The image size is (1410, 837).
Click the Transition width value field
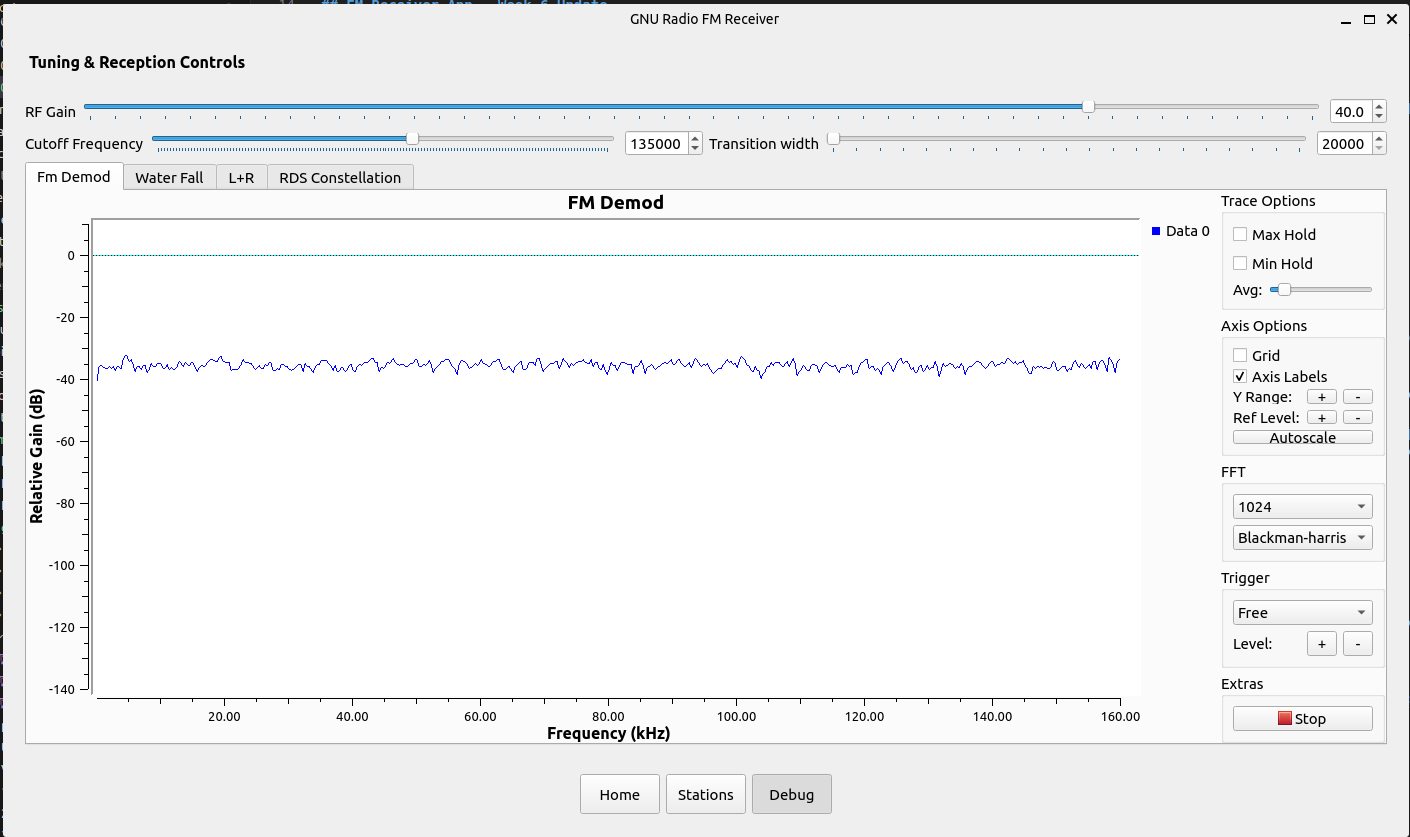tap(1344, 143)
